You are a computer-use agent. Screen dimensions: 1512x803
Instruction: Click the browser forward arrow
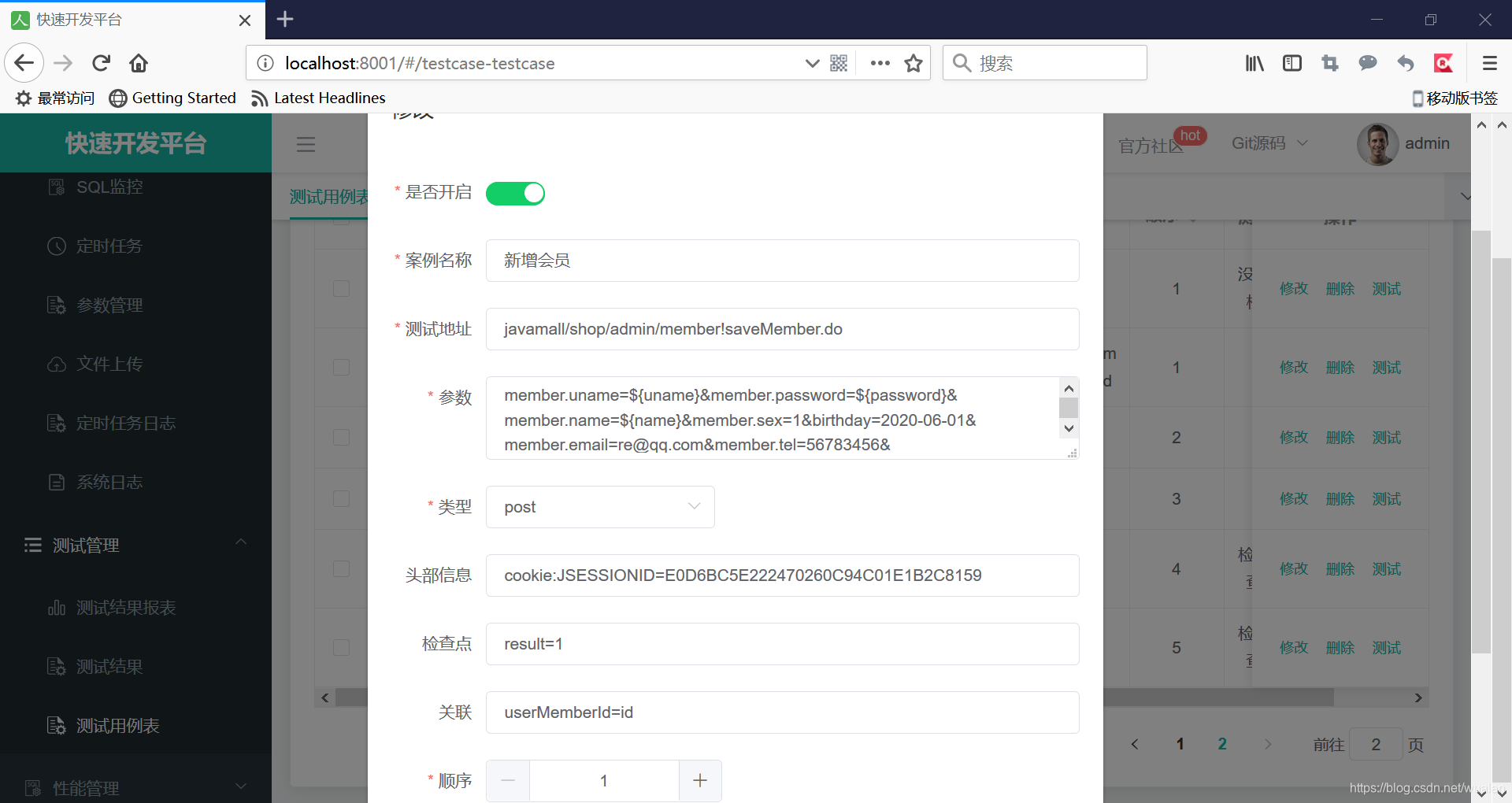point(63,63)
